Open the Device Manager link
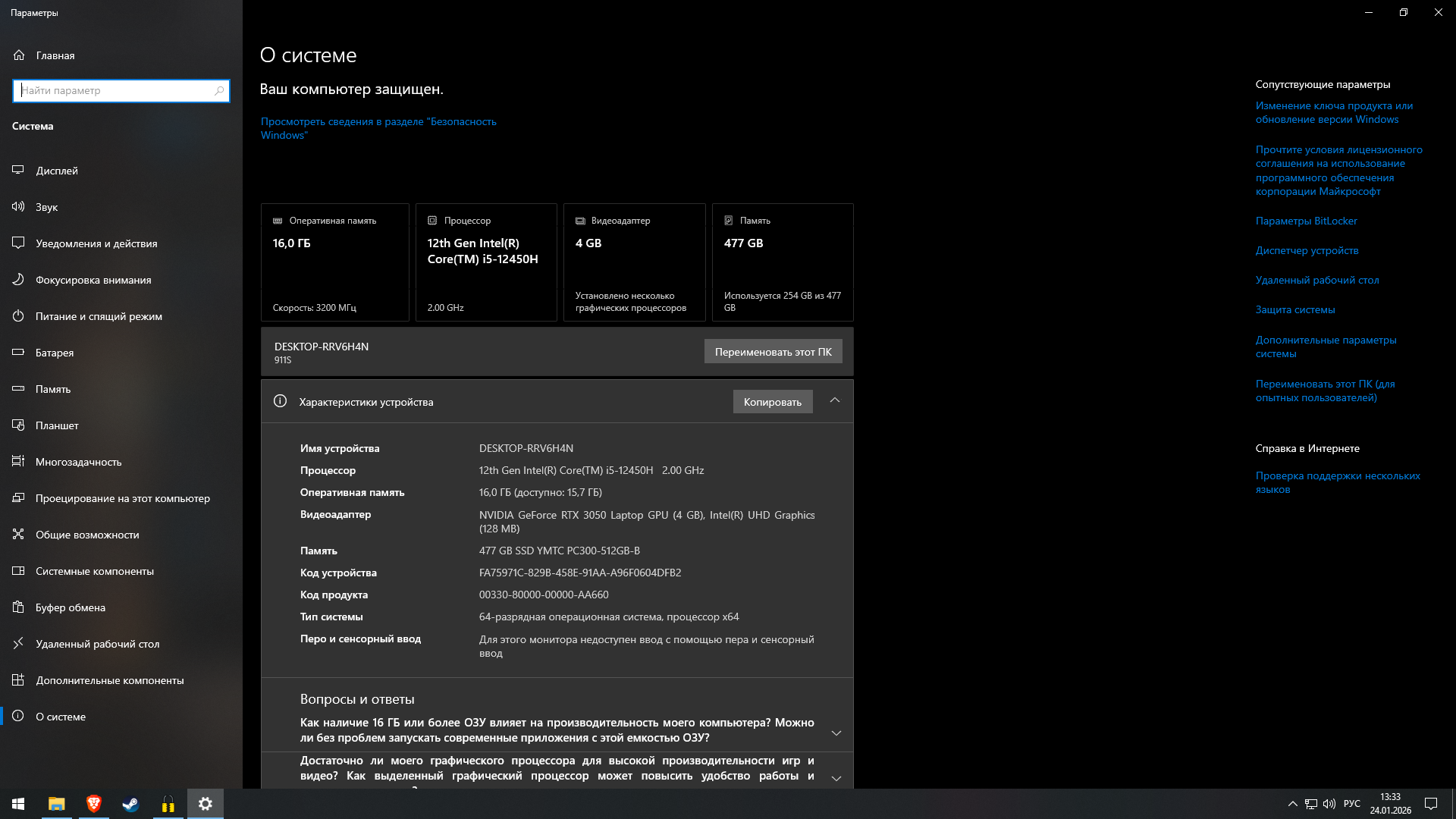1456x819 pixels. [x=1307, y=250]
